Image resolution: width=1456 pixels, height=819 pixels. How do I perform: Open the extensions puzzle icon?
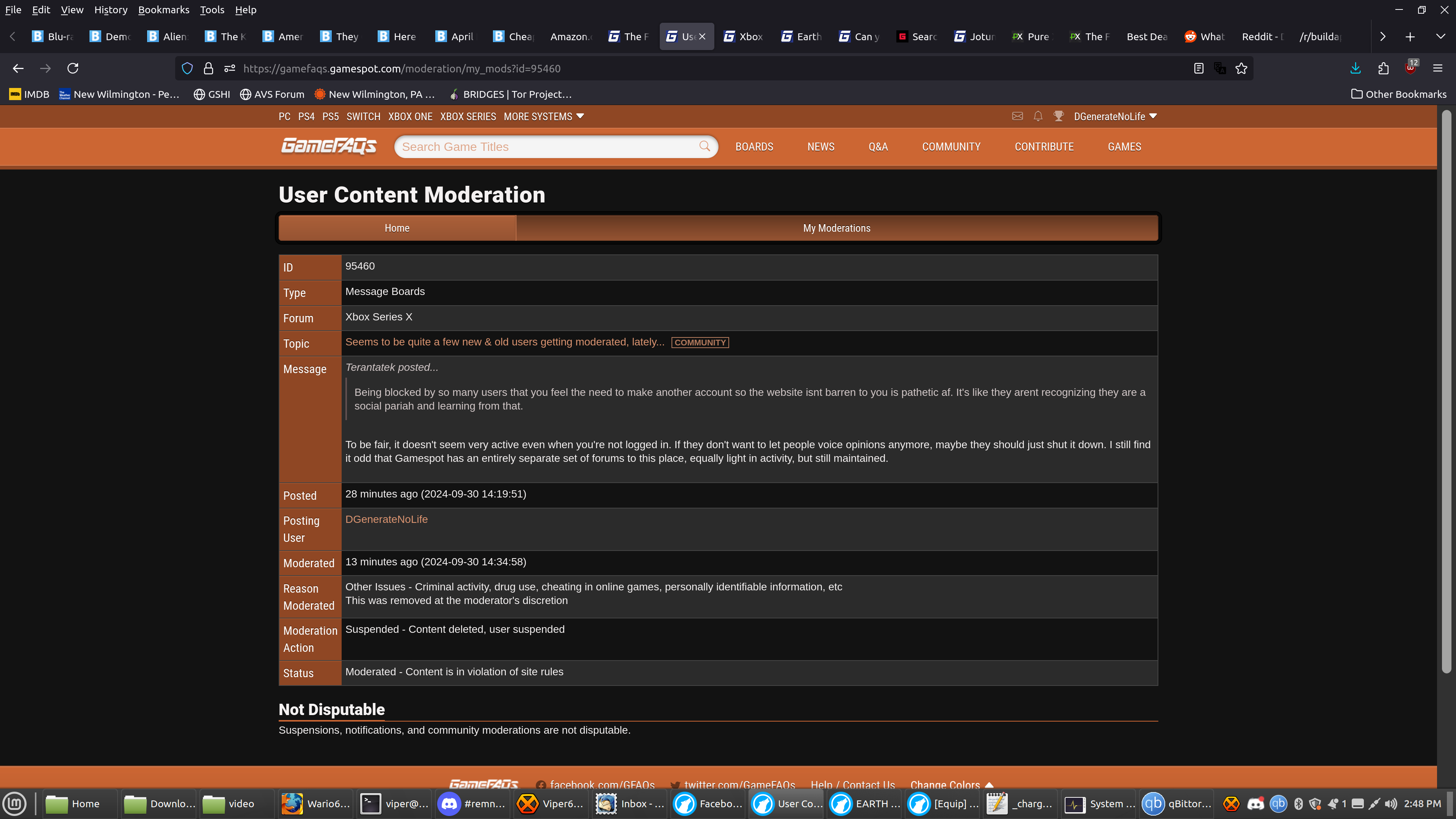pyautogui.click(x=1383, y=68)
